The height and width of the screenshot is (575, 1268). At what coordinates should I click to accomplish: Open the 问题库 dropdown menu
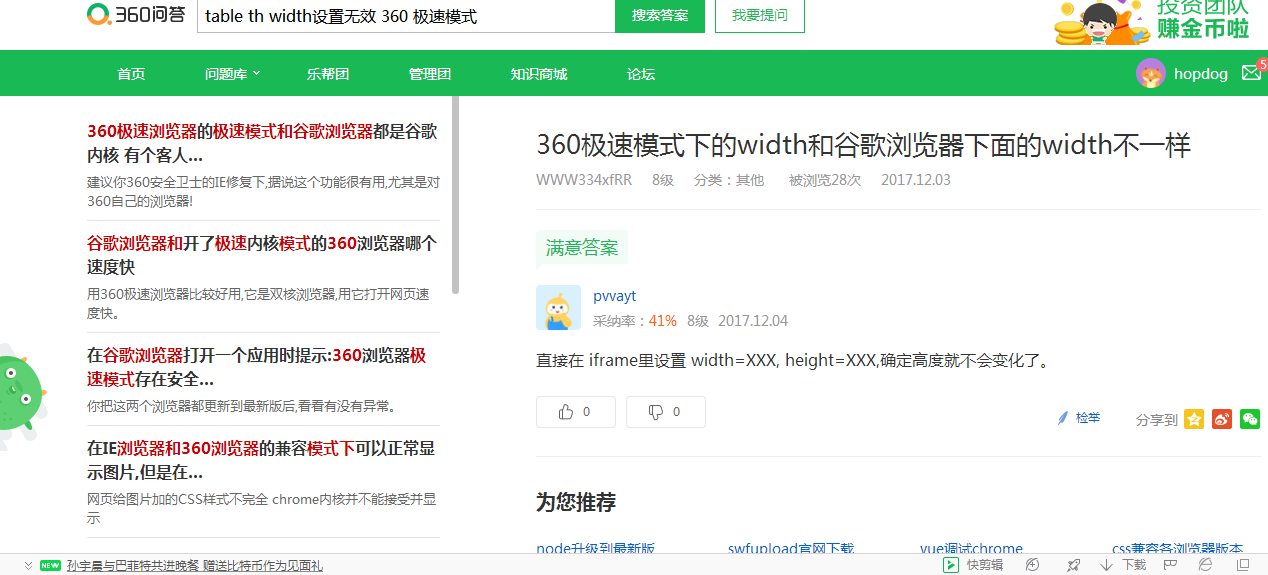click(x=232, y=73)
